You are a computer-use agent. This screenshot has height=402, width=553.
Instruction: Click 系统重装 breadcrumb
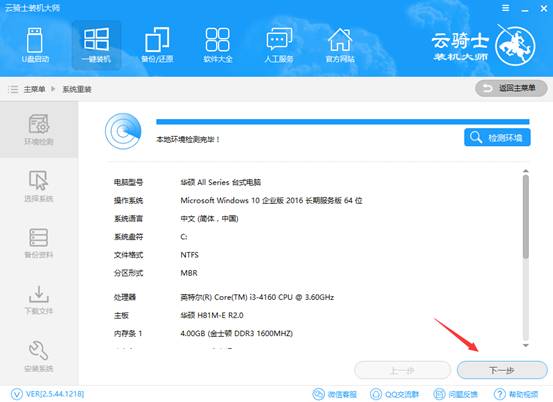77,89
